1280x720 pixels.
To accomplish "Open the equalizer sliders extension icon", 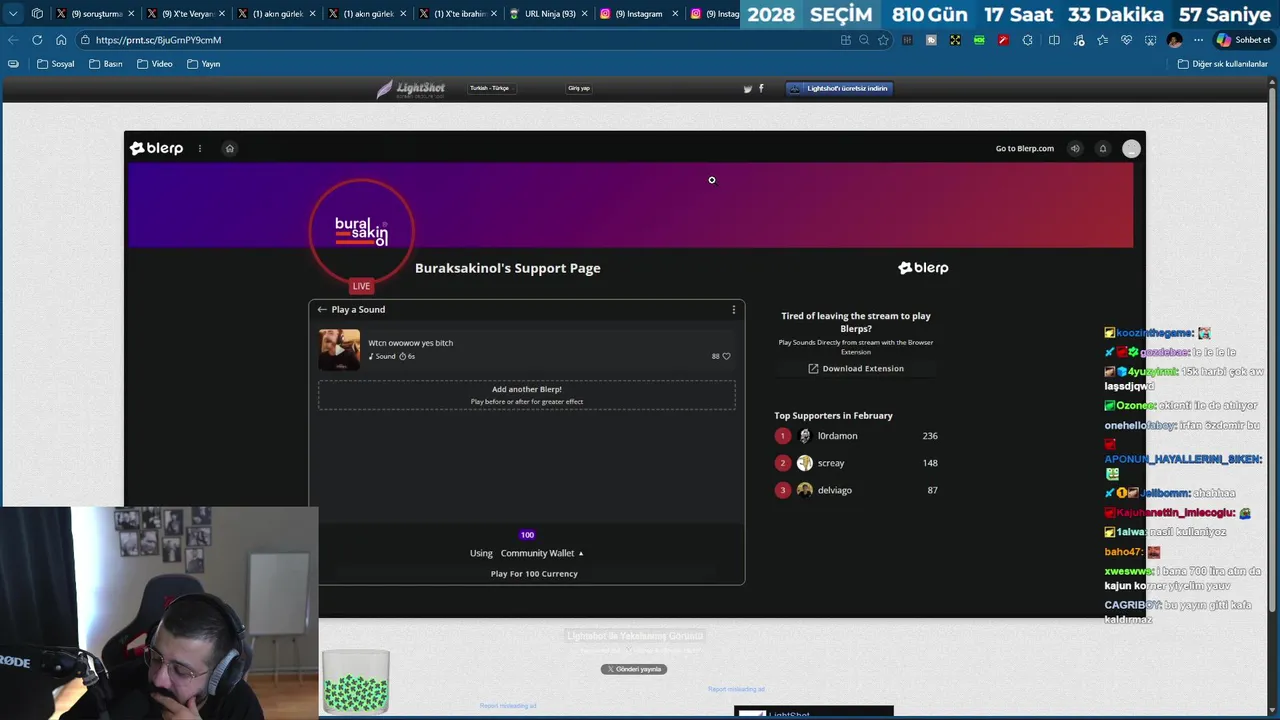I will 907,40.
